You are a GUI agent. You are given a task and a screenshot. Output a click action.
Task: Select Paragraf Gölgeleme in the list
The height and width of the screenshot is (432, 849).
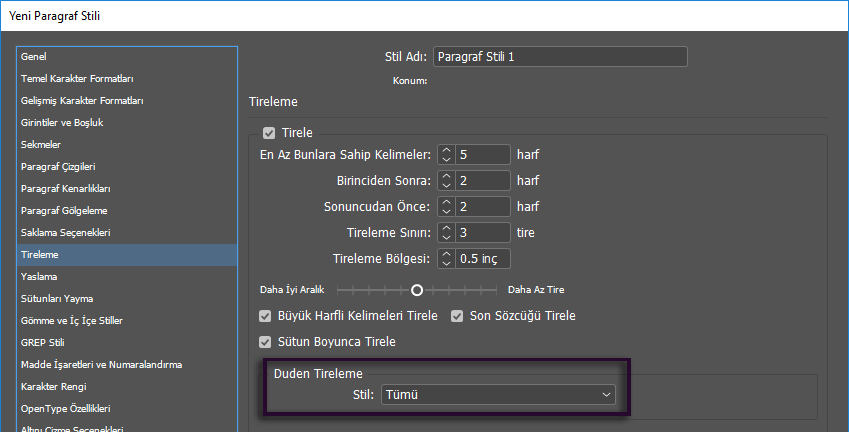point(64,211)
